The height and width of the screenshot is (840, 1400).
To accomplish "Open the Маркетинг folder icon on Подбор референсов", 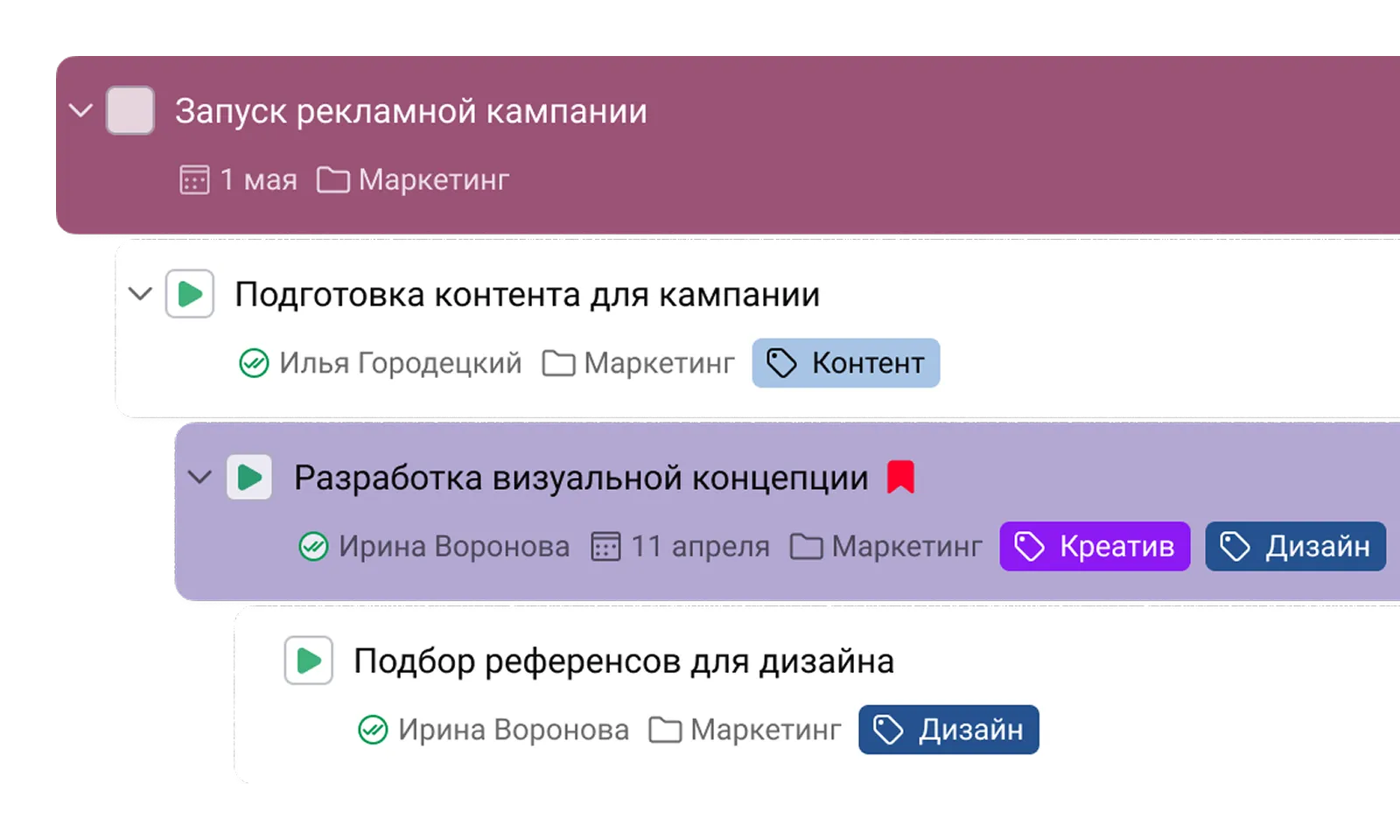I will [x=665, y=728].
